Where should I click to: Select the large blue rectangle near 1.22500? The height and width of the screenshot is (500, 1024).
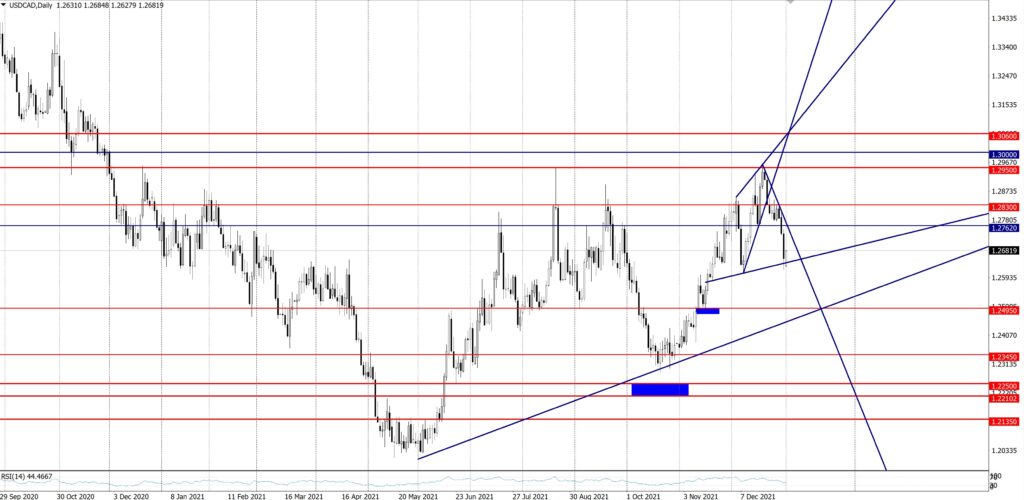[x=660, y=389]
